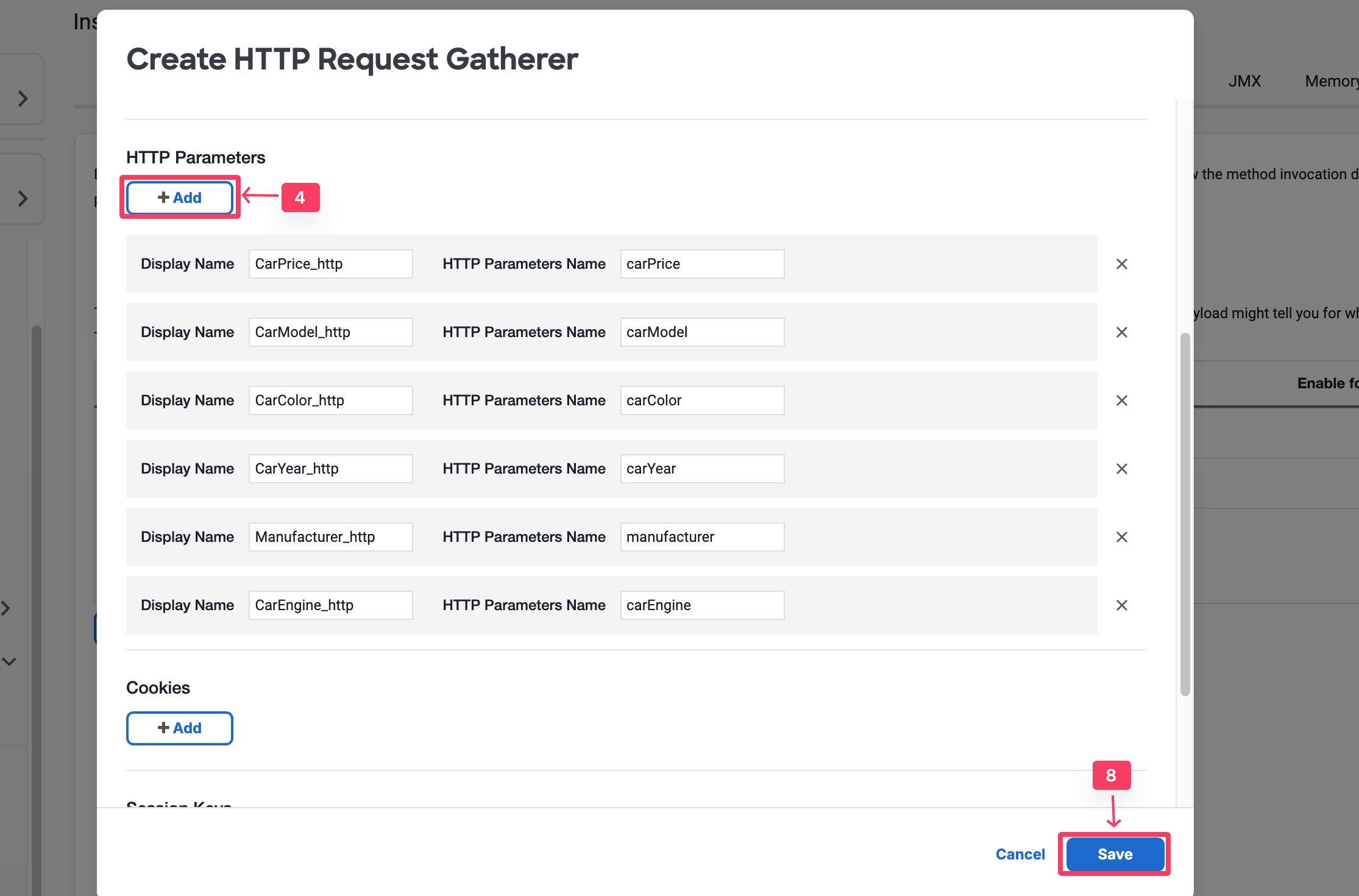Add a new HTTP Parameter

pyautogui.click(x=180, y=197)
